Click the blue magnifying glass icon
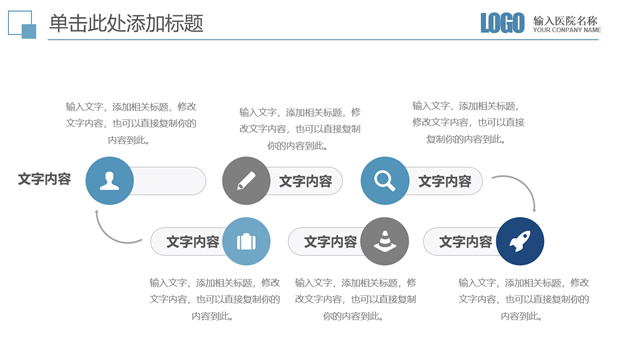This screenshot has width=635, height=361. (x=385, y=181)
